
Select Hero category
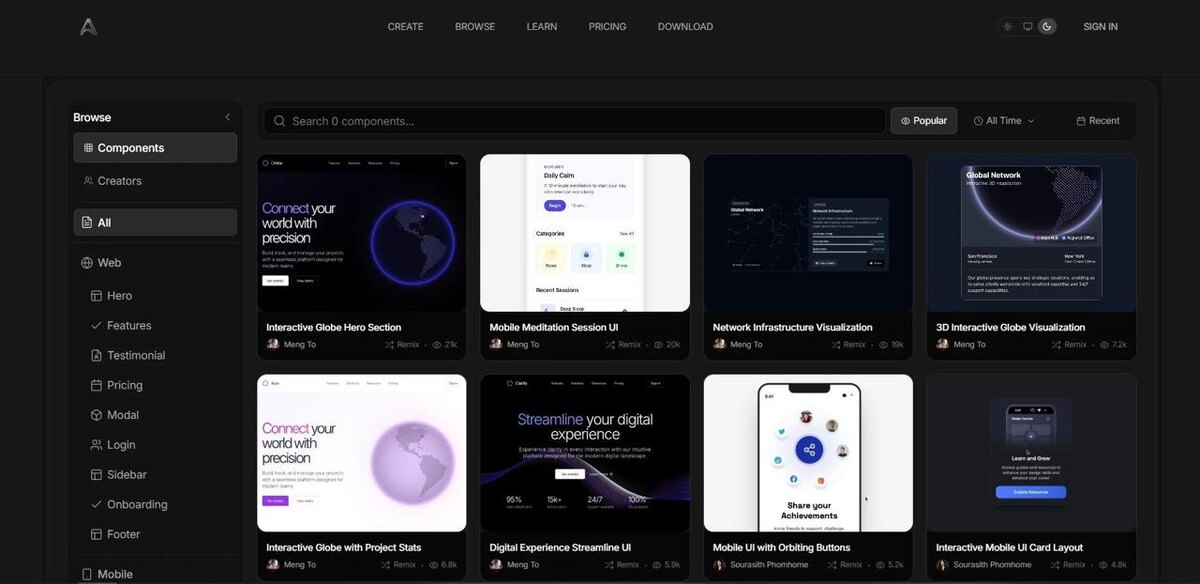click(119, 296)
